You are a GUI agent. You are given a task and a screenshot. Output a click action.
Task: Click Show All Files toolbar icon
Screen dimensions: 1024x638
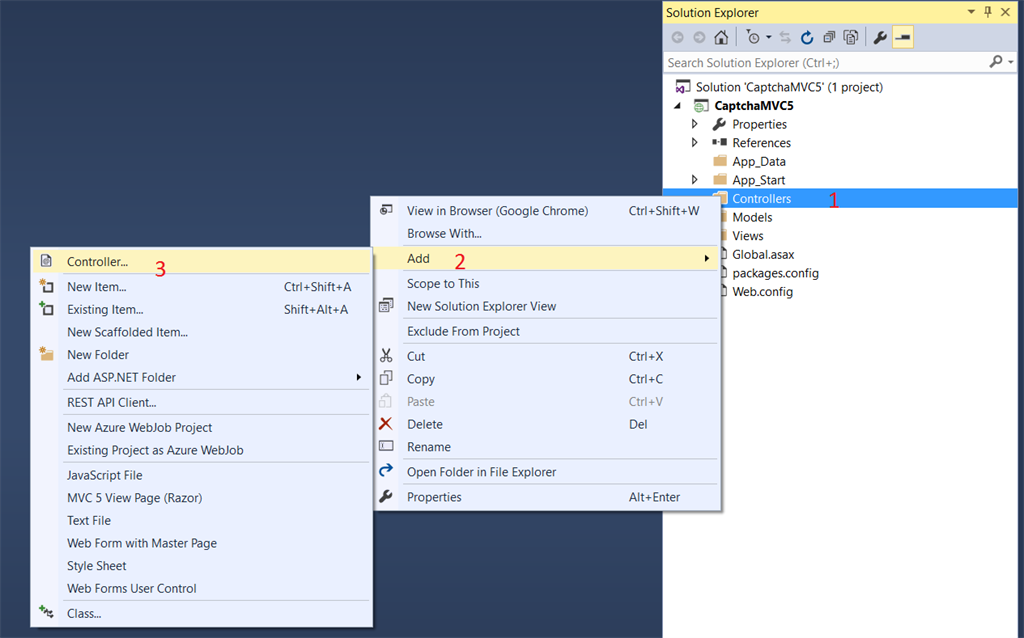tap(850, 38)
